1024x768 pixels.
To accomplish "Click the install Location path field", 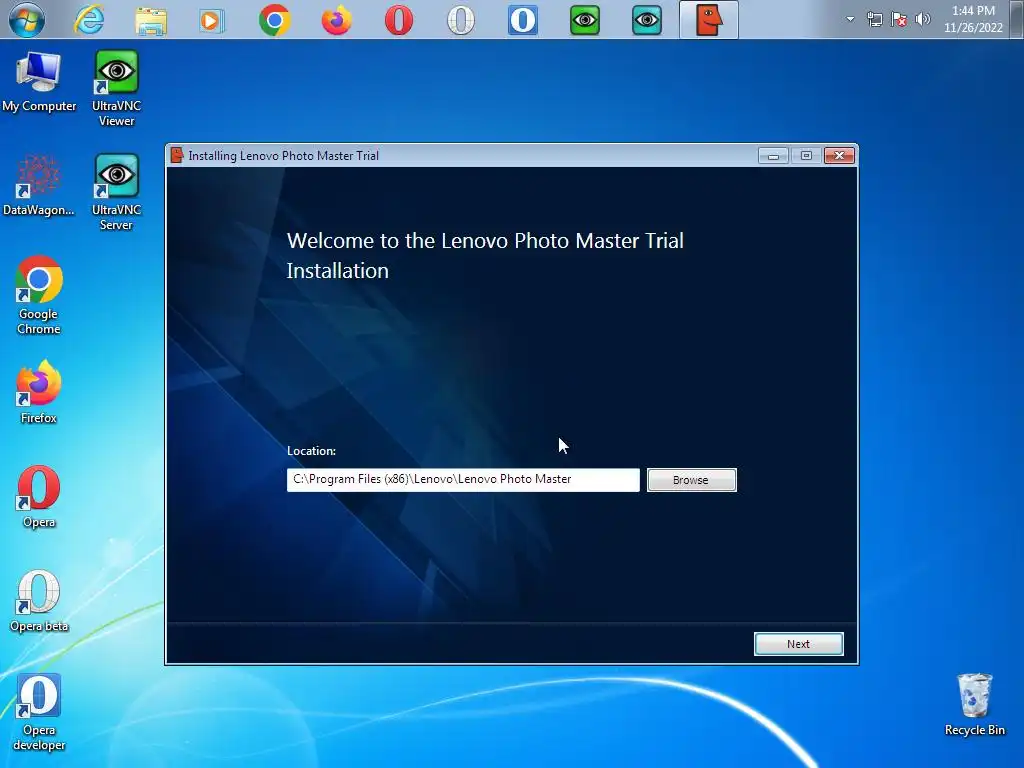I will pos(463,480).
